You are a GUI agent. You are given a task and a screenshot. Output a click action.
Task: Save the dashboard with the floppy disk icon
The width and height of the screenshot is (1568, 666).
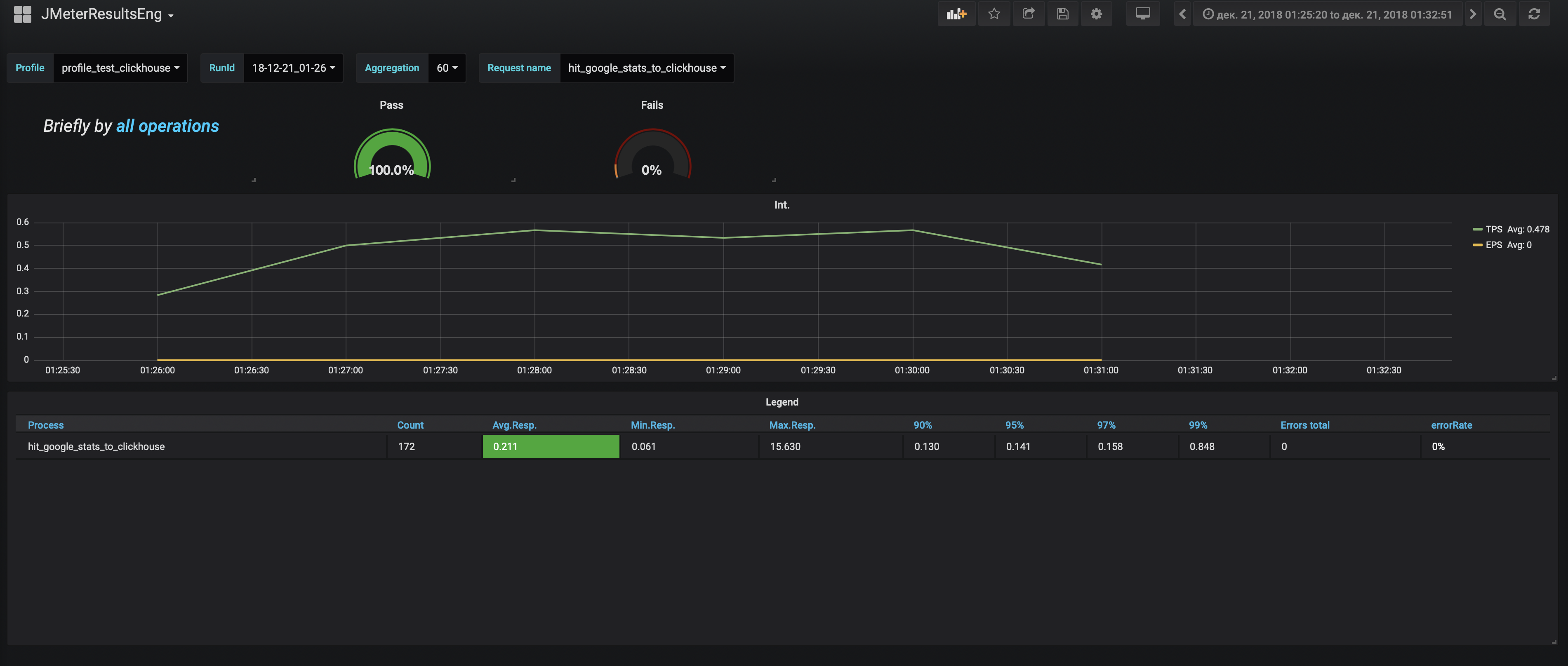tap(1062, 14)
